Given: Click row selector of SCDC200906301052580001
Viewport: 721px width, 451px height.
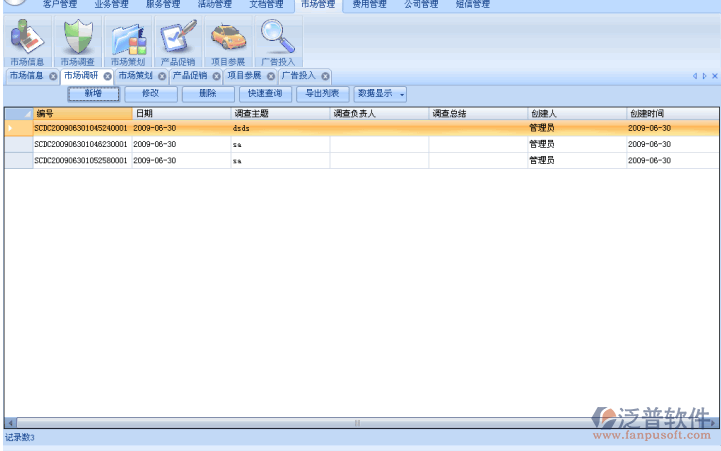Looking at the screenshot, I should (x=19, y=160).
